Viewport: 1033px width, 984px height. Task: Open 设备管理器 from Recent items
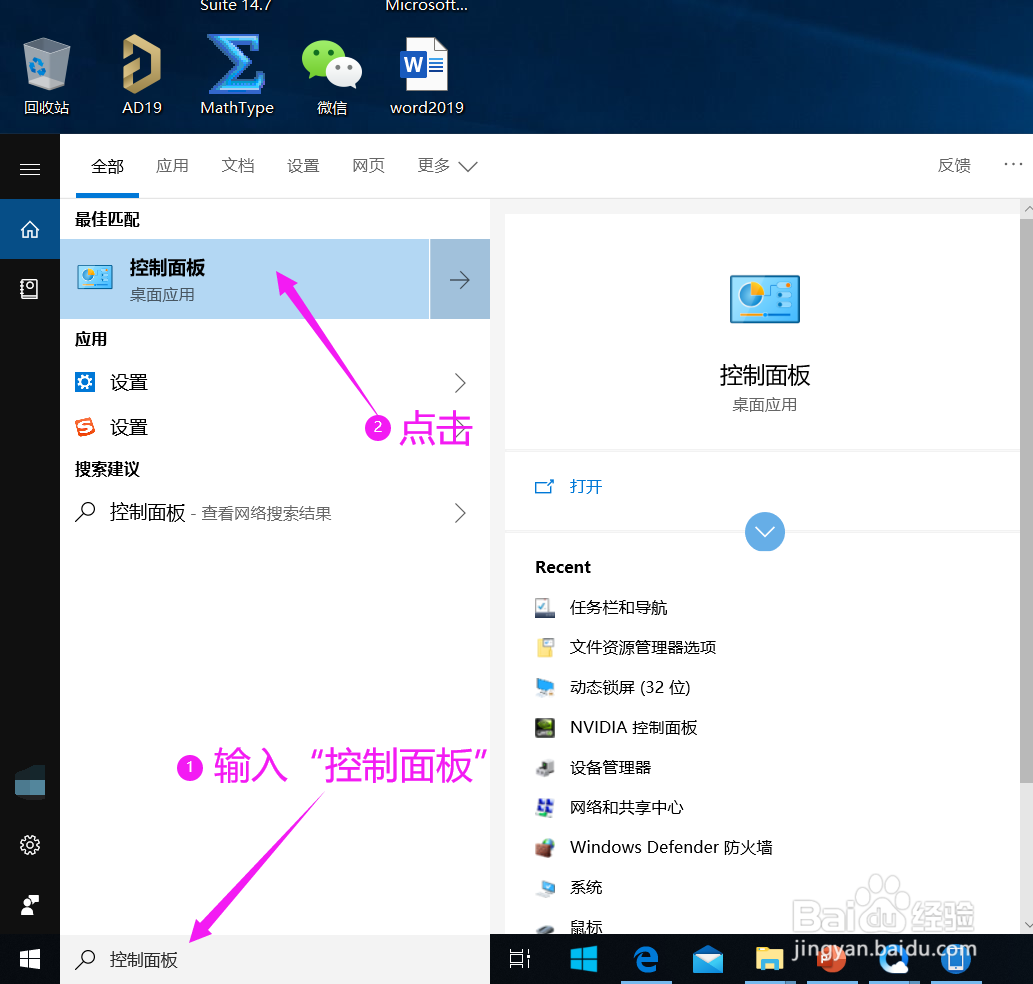pyautogui.click(x=609, y=767)
